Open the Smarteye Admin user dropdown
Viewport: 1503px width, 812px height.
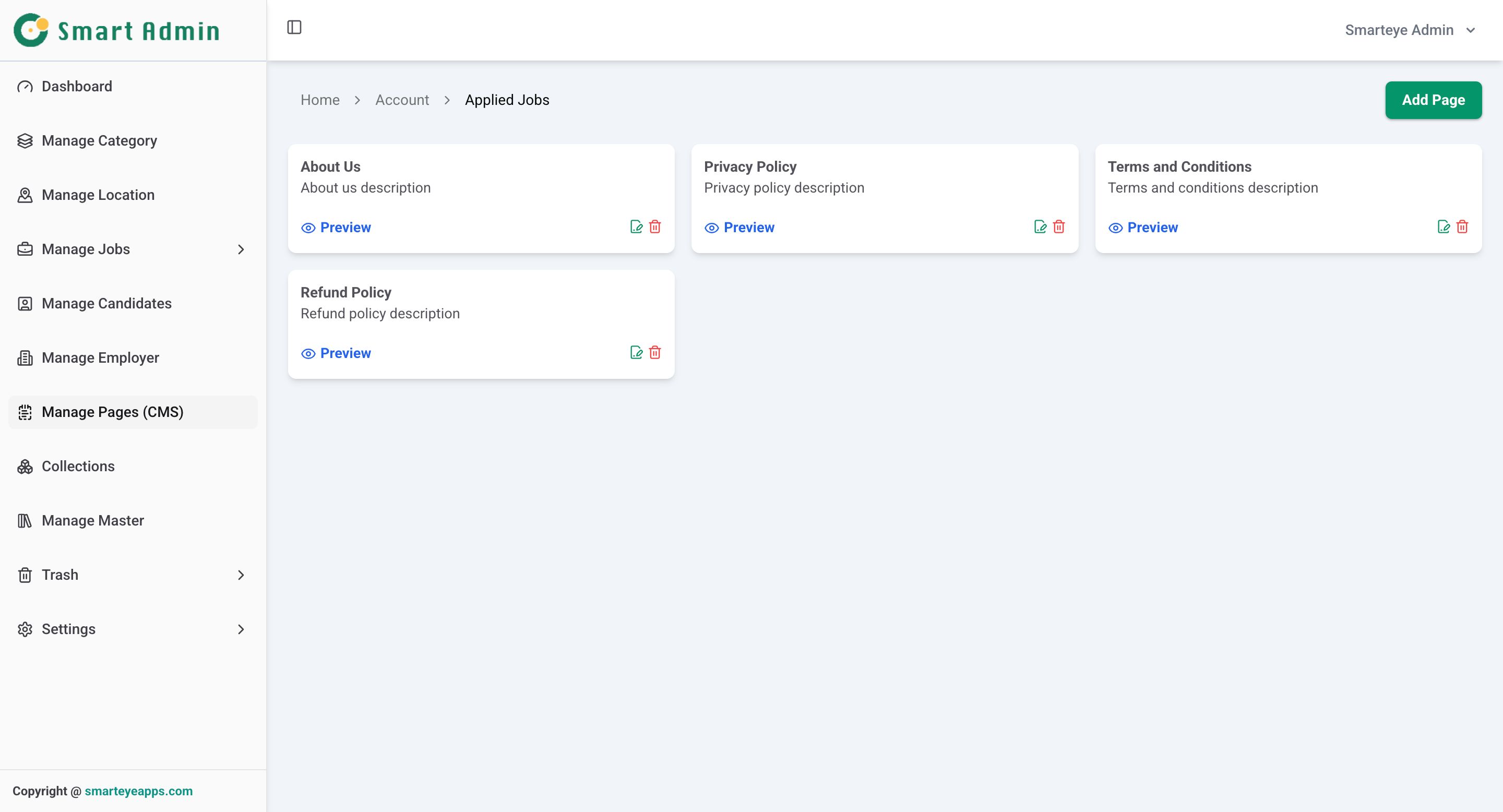(1410, 30)
